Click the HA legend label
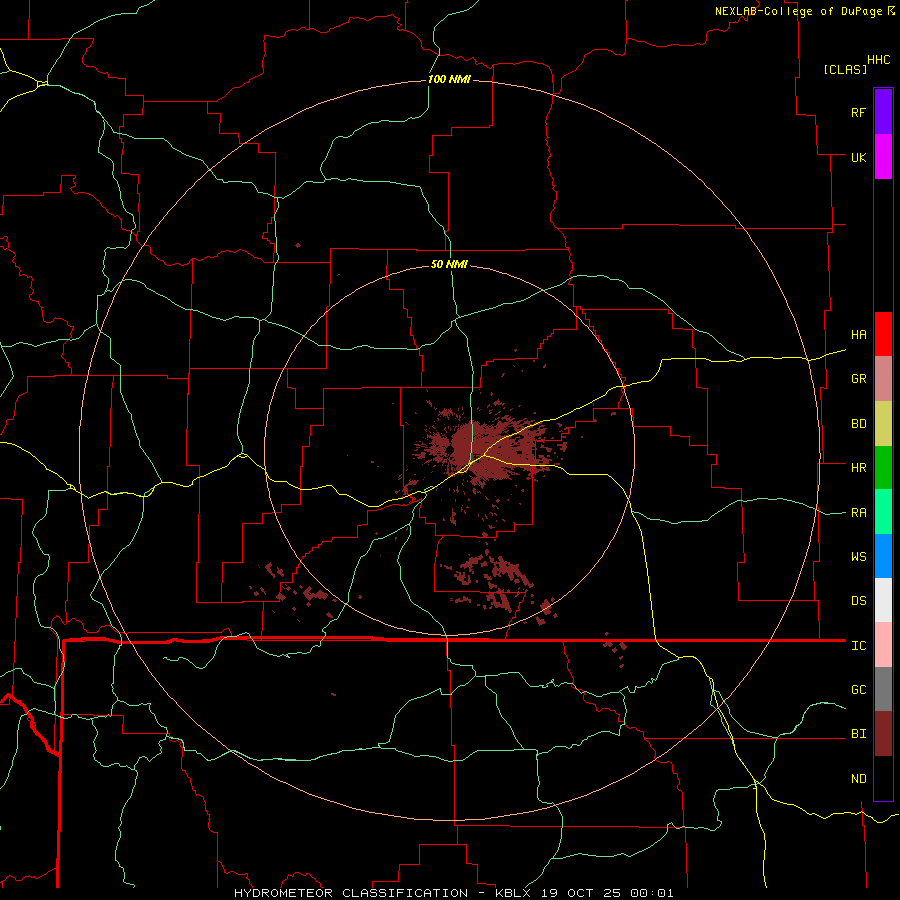The width and height of the screenshot is (900, 900). 858,334
